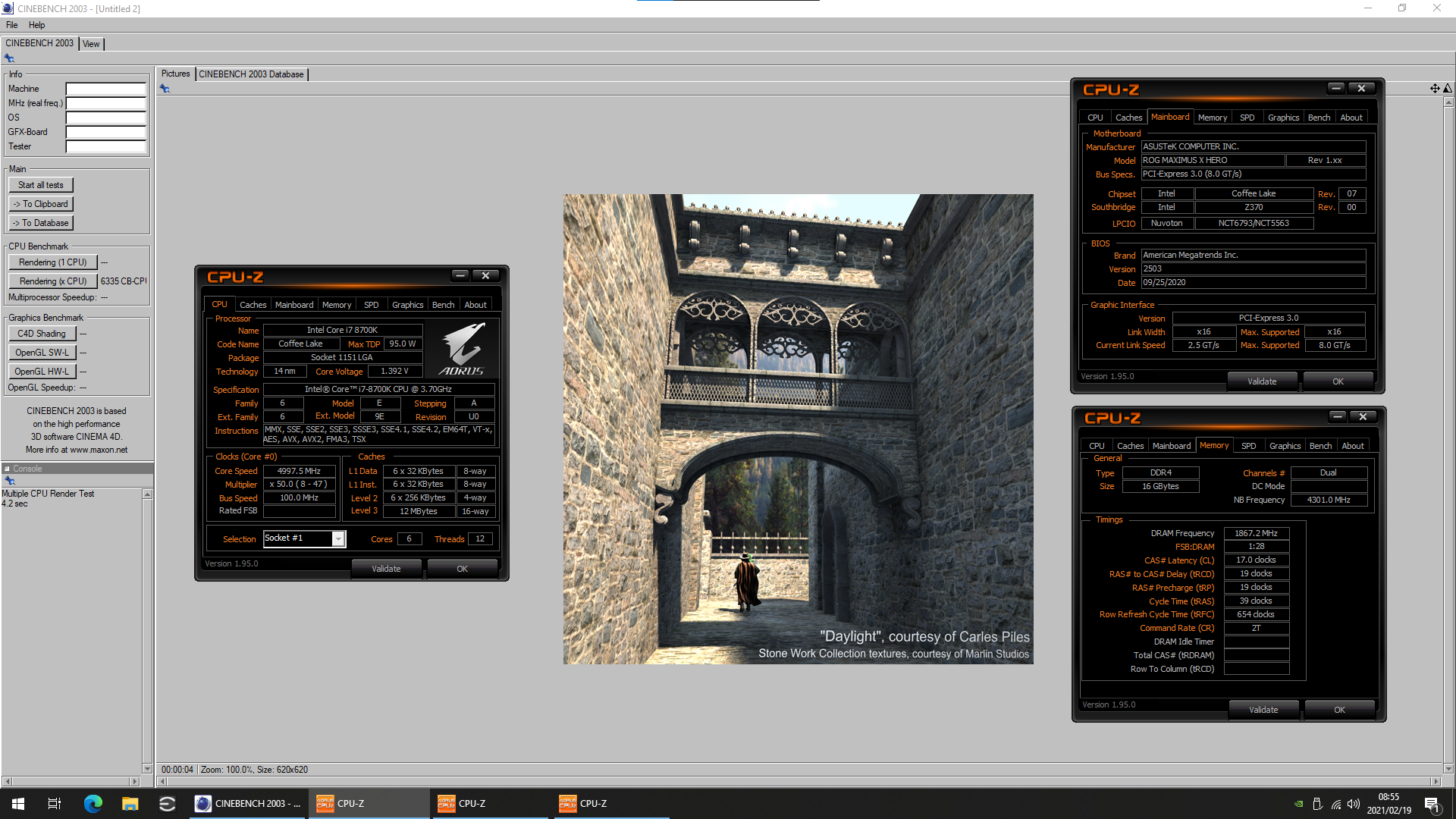Screen dimensions: 1456x819
Task: Click the AORUS logo in CPU-Z
Action: (462, 349)
